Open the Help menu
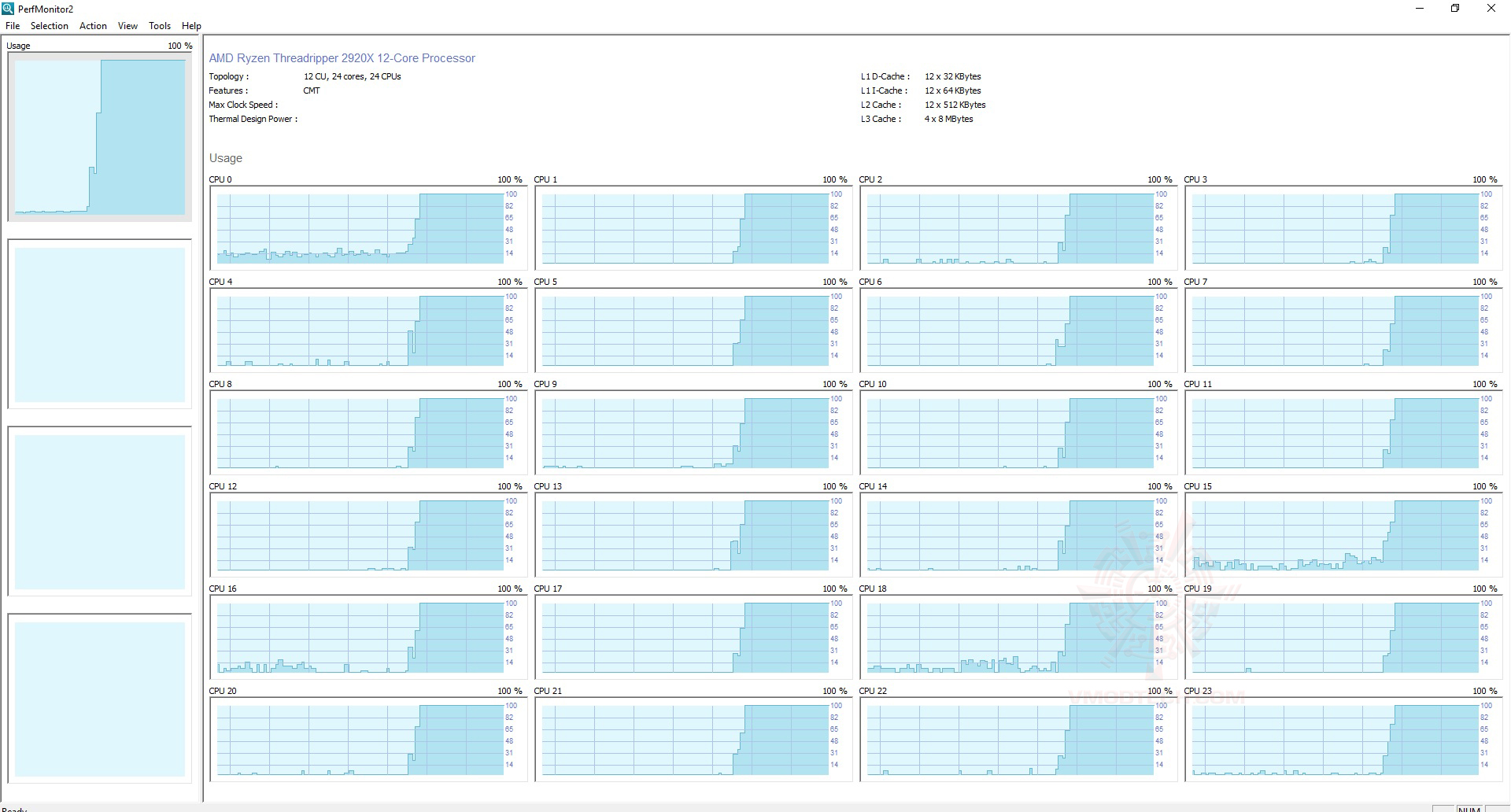1511x812 pixels. pyautogui.click(x=191, y=26)
